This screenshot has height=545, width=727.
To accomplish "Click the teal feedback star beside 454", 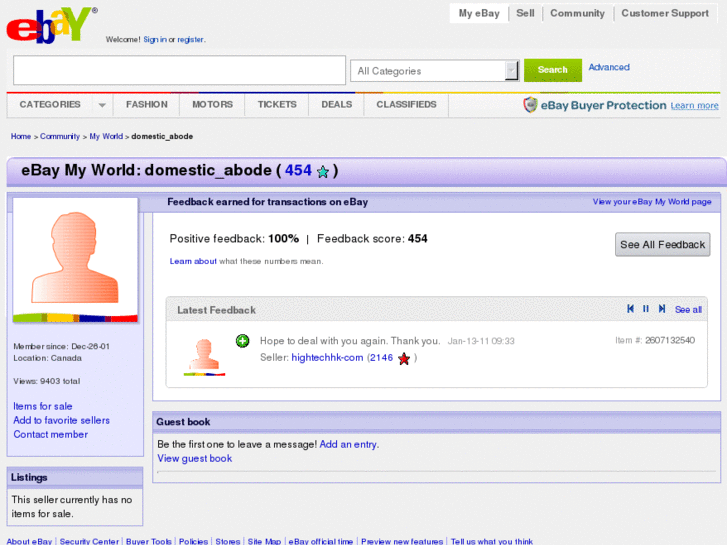I will click(x=323, y=172).
